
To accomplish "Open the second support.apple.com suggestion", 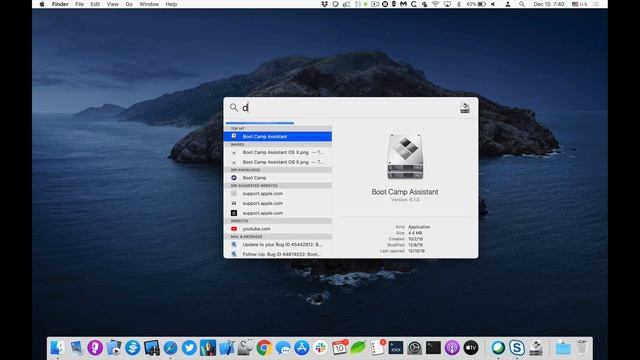I will pos(278,203).
